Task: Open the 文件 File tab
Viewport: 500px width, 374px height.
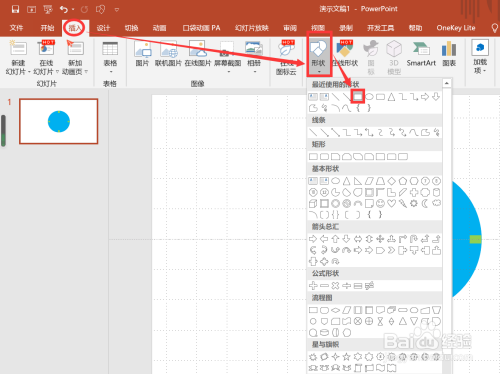Action: (16, 28)
